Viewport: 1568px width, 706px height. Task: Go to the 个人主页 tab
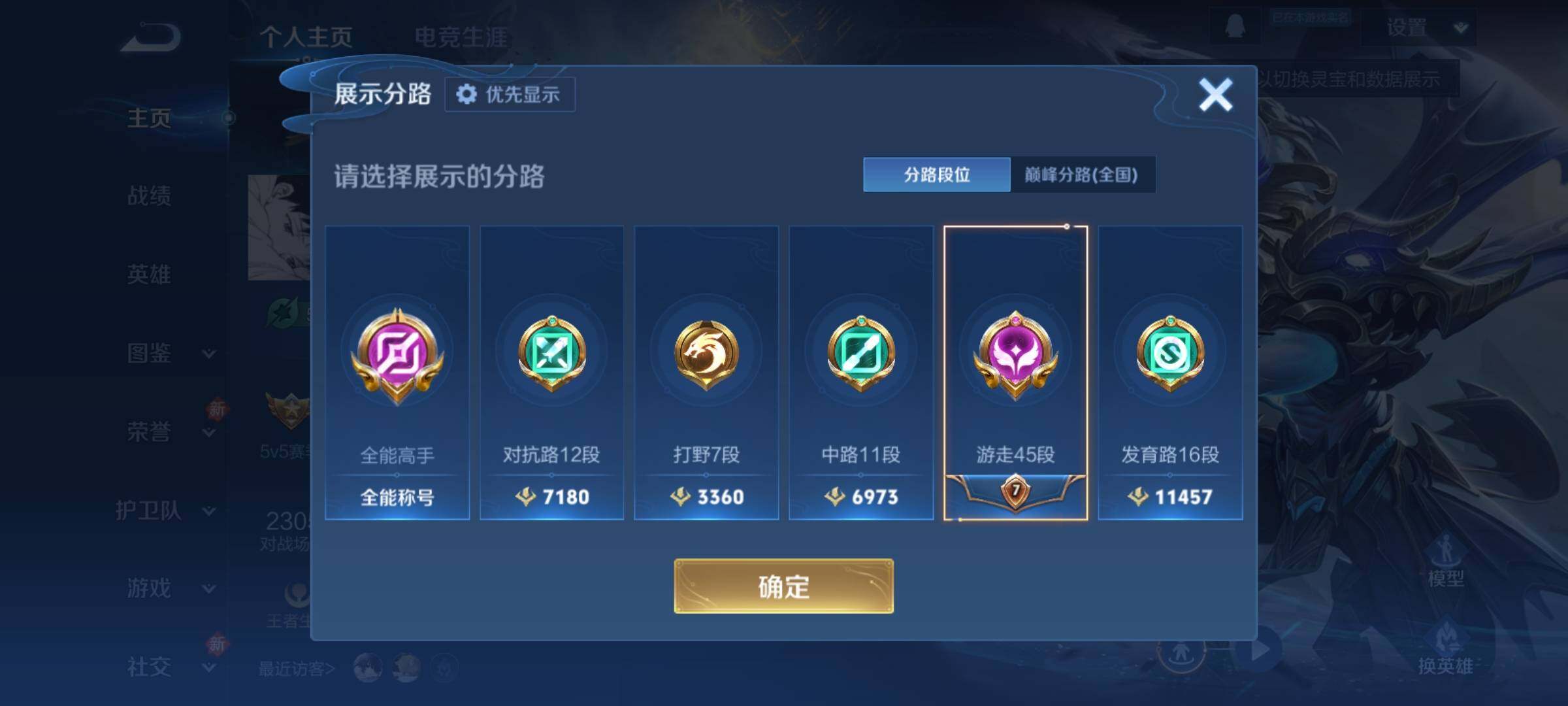306,37
